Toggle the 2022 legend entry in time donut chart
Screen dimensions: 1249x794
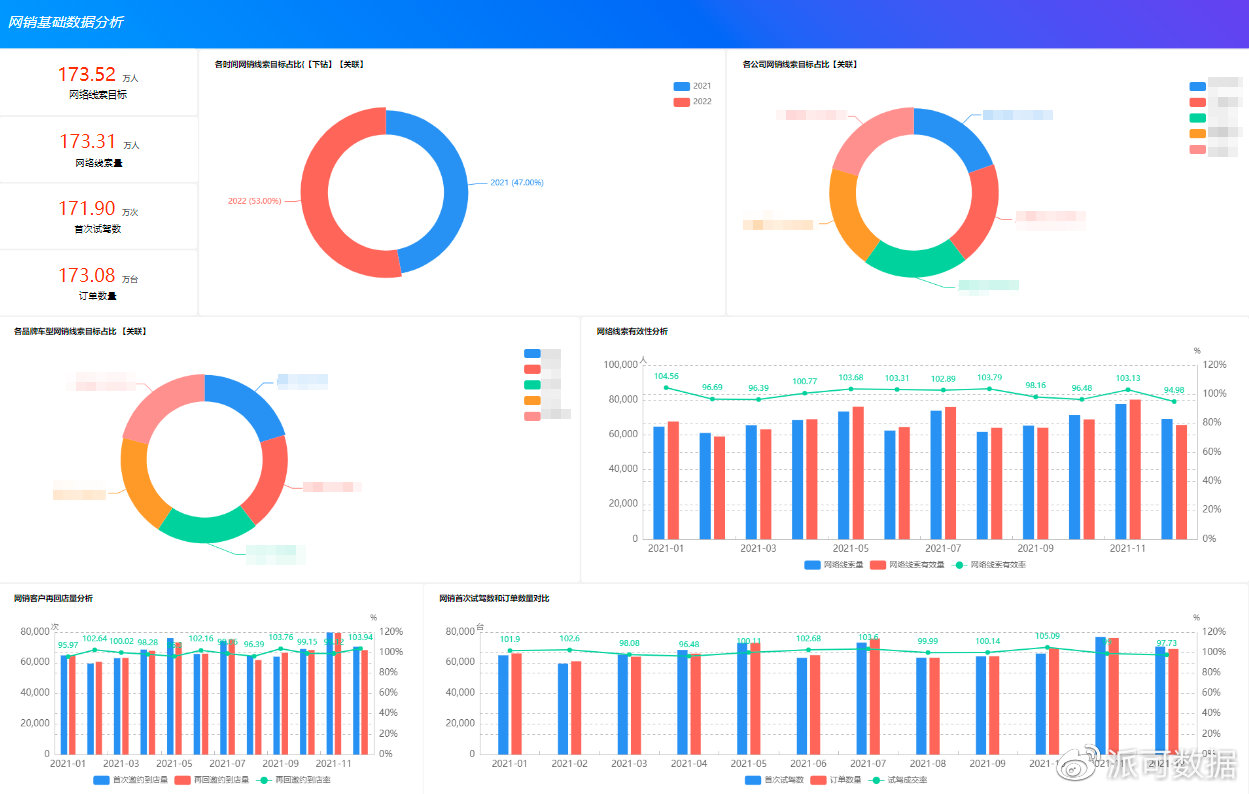tap(693, 102)
